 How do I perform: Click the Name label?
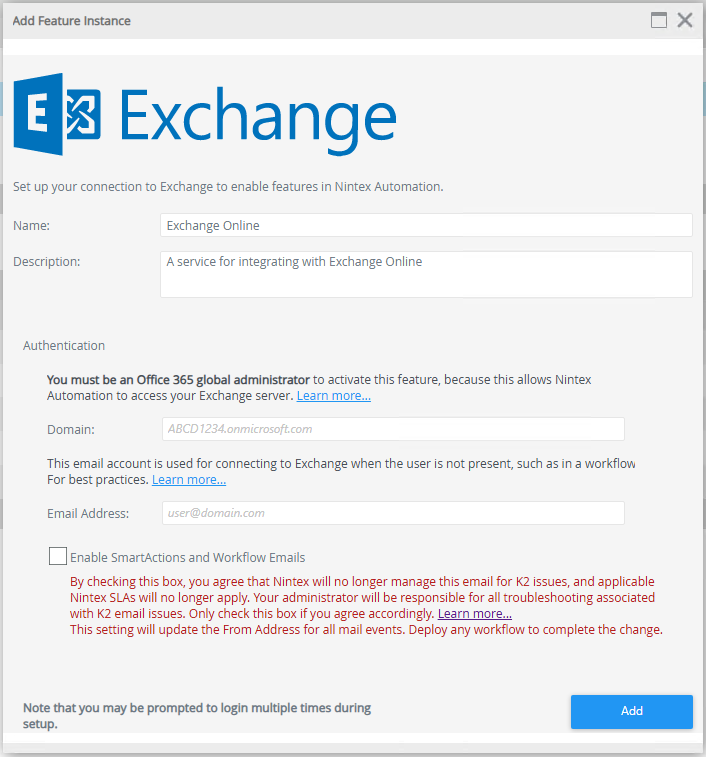point(31,225)
